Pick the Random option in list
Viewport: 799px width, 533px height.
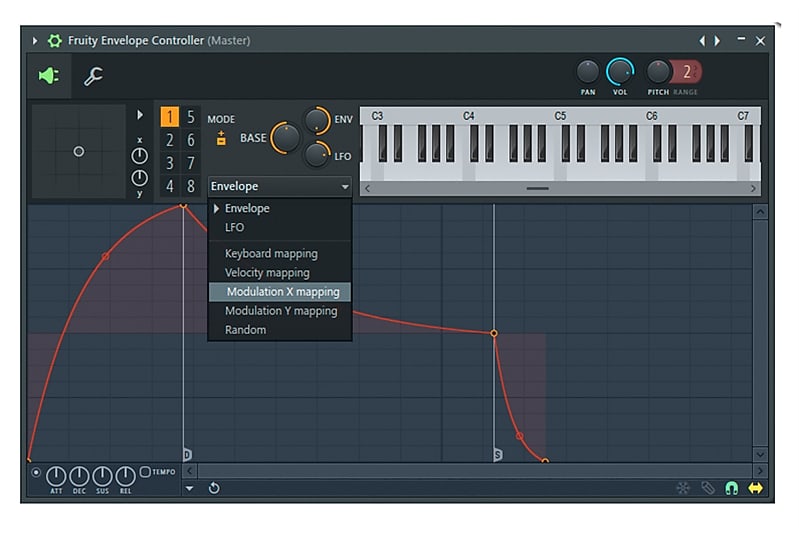point(245,330)
